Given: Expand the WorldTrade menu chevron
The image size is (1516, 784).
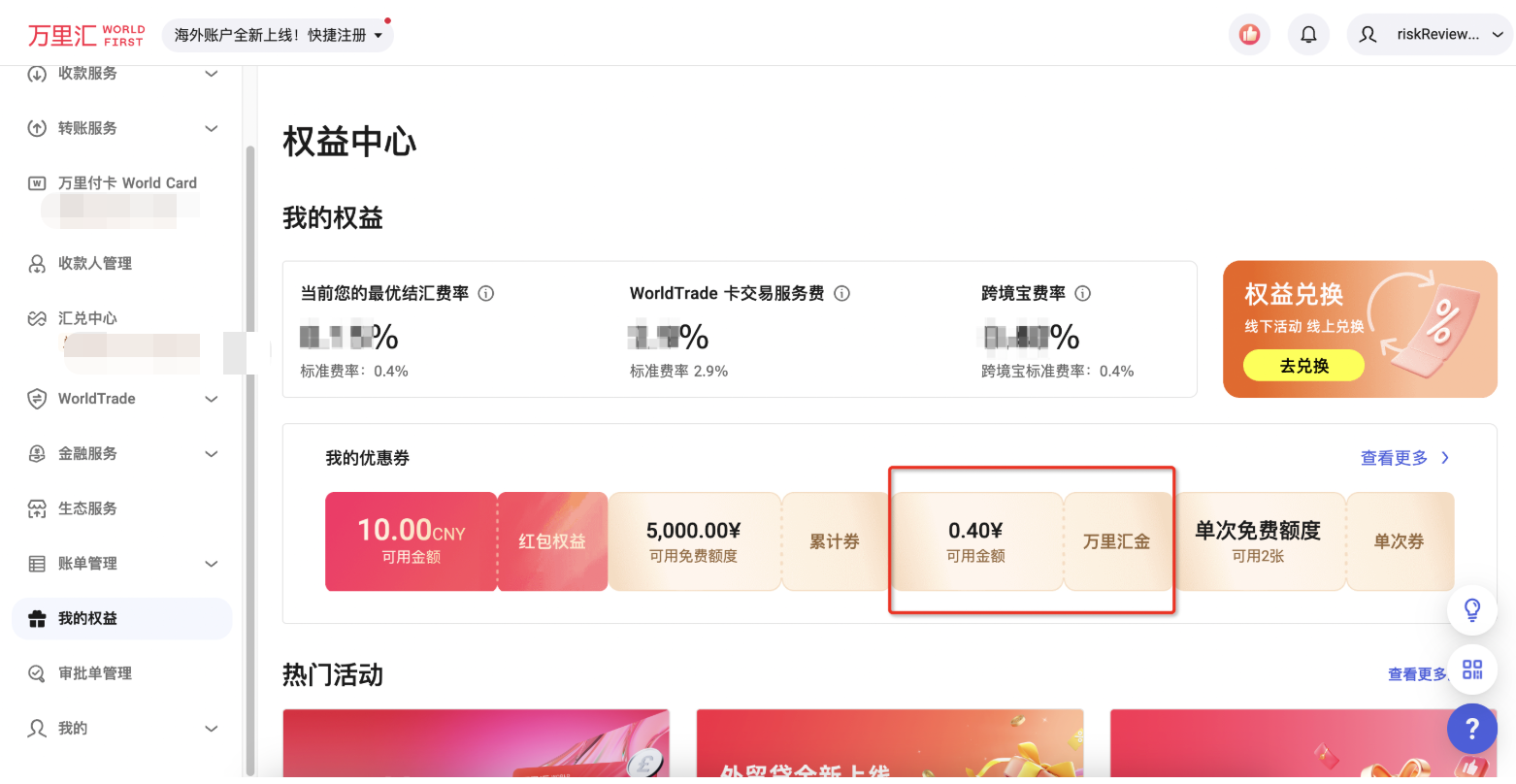Looking at the screenshot, I should coord(212,399).
